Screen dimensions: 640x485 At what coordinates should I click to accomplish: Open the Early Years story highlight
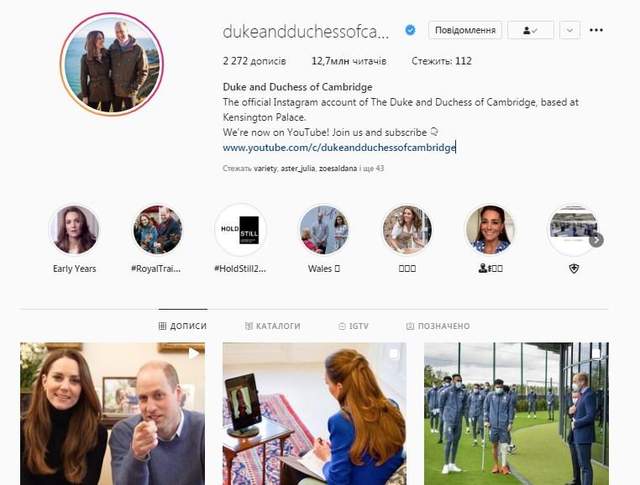[74, 229]
